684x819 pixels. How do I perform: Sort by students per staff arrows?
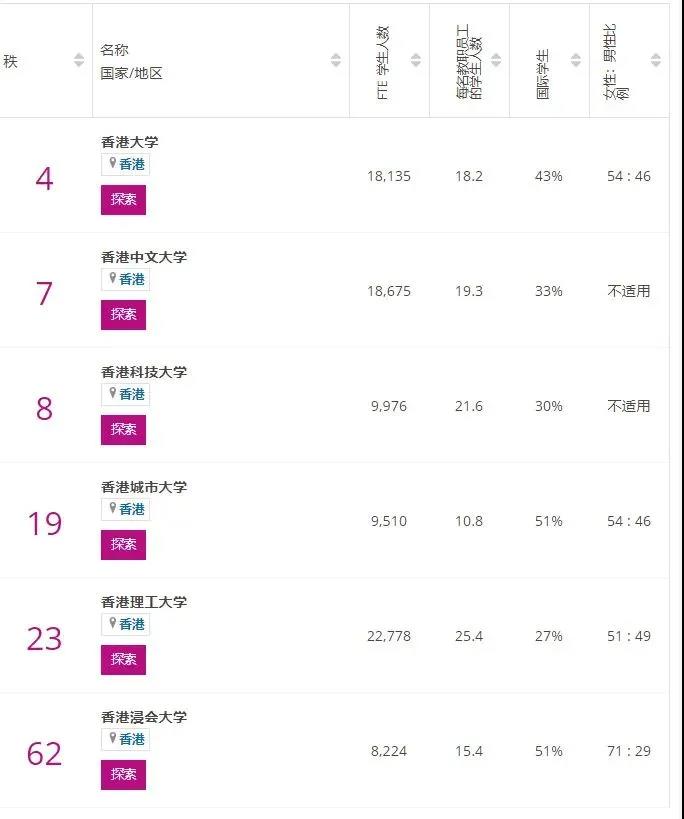click(496, 60)
